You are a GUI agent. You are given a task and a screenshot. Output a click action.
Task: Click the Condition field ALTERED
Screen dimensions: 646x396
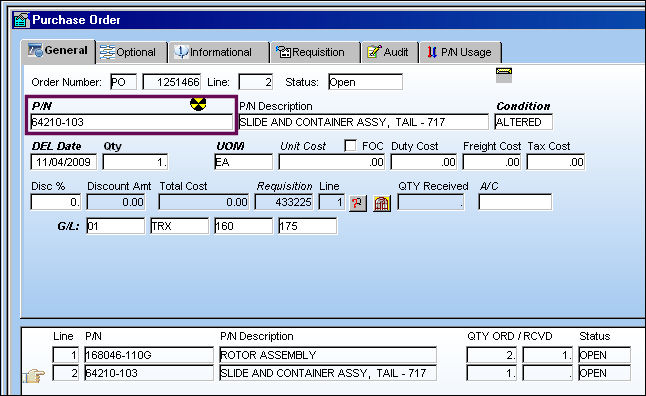point(524,122)
